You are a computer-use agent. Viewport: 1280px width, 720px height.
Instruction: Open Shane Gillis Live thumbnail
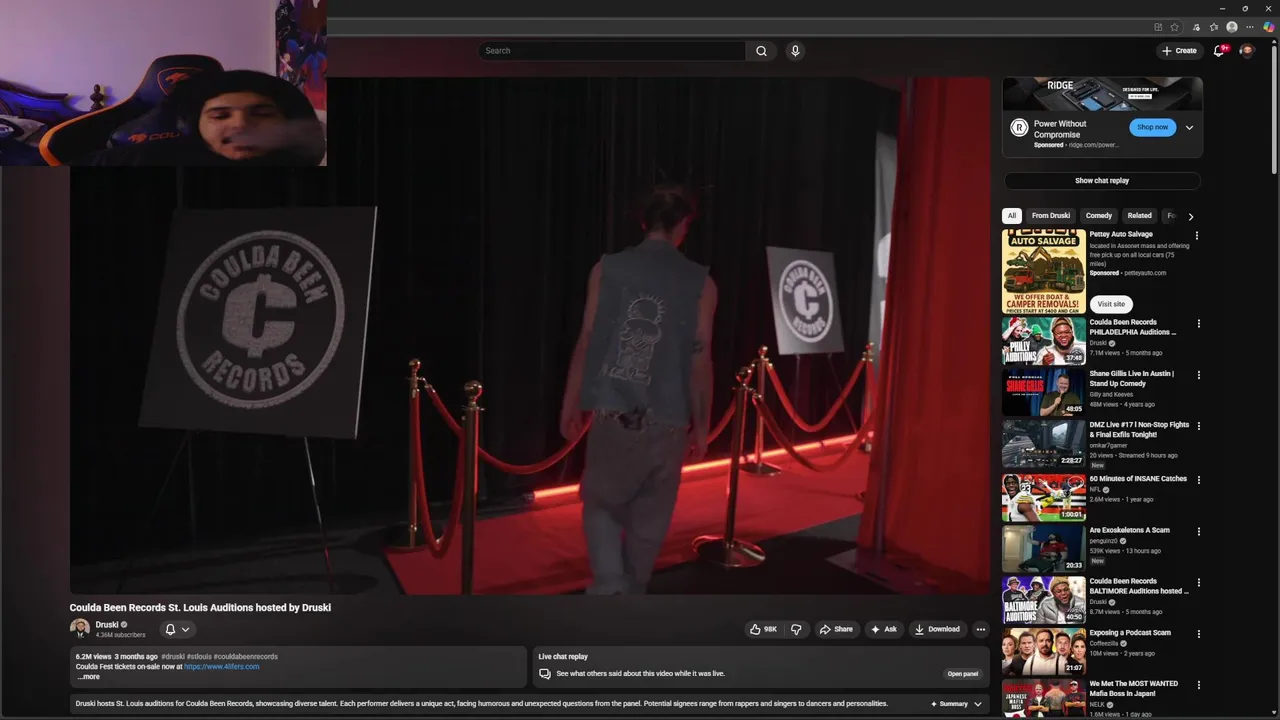pyautogui.click(x=1044, y=392)
